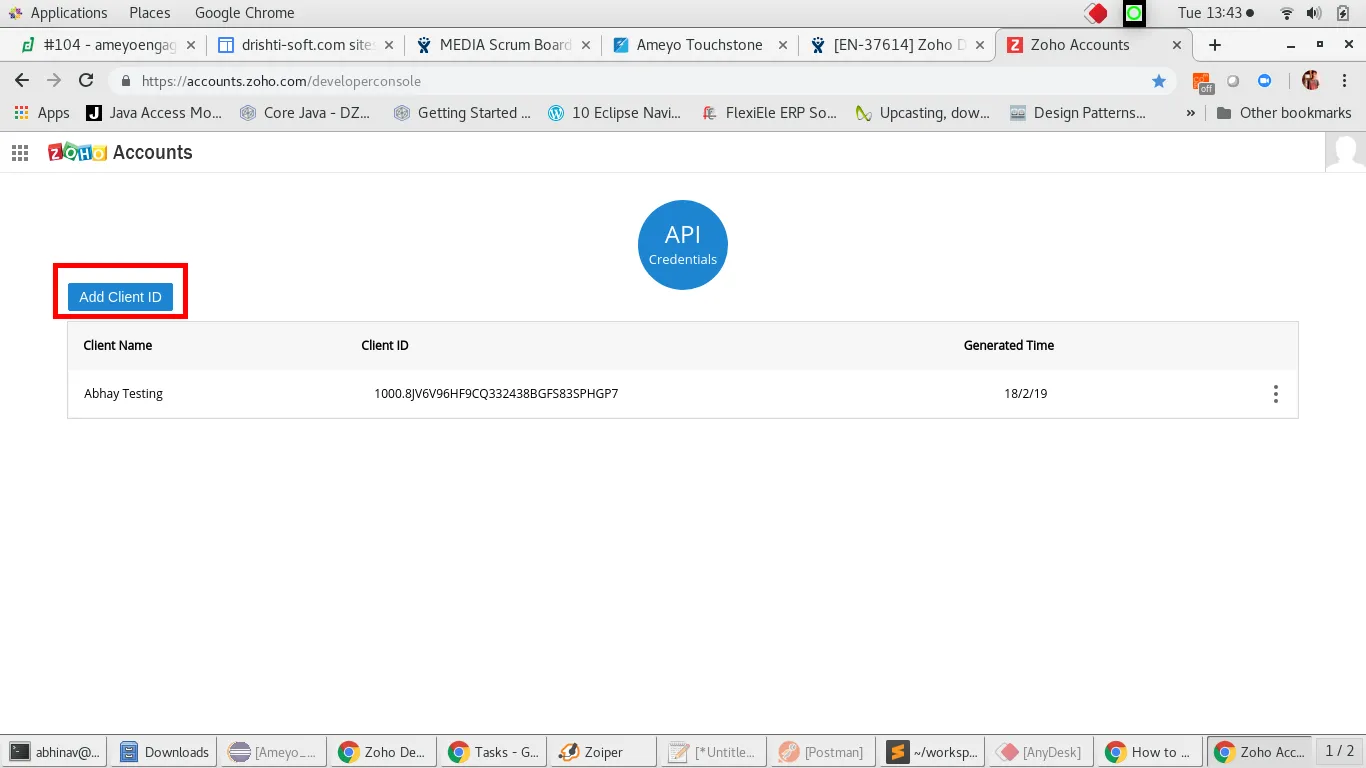Close the Zoho Accounts tab
Viewport: 1366px width, 768px height.
(1178, 45)
